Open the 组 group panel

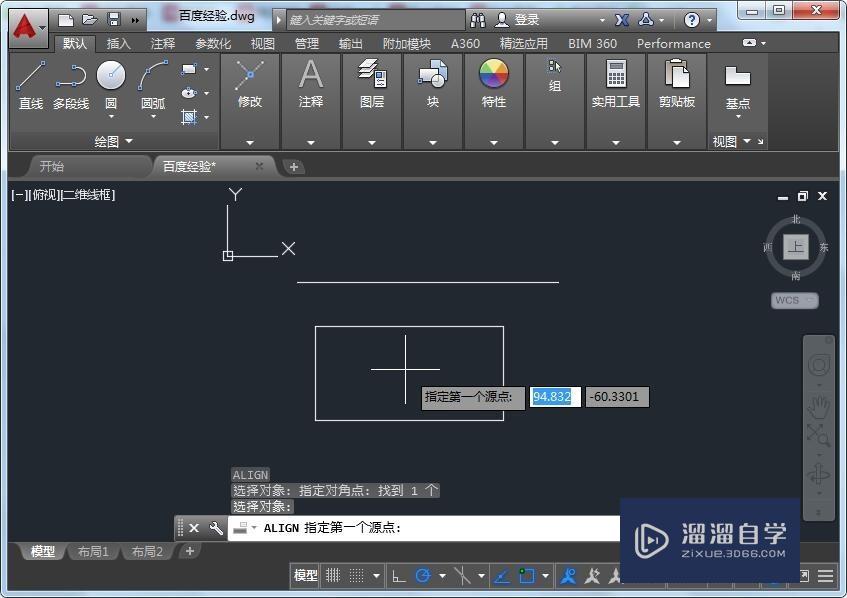555,76
